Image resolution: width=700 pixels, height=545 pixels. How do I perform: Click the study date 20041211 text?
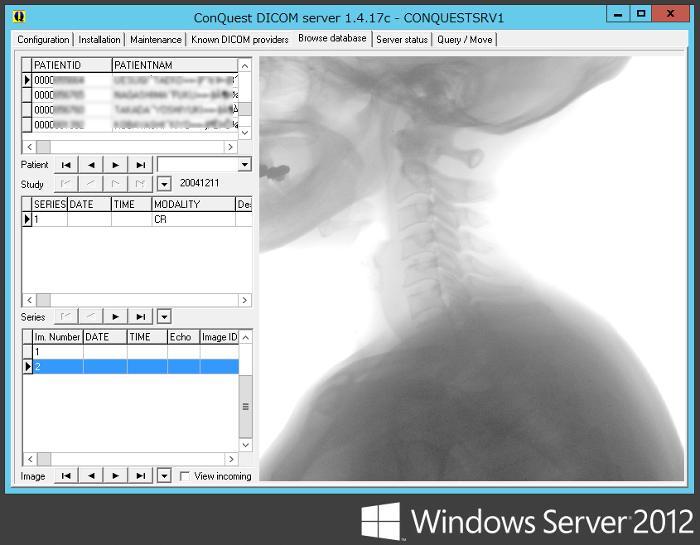pyautogui.click(x=200, y=183)
